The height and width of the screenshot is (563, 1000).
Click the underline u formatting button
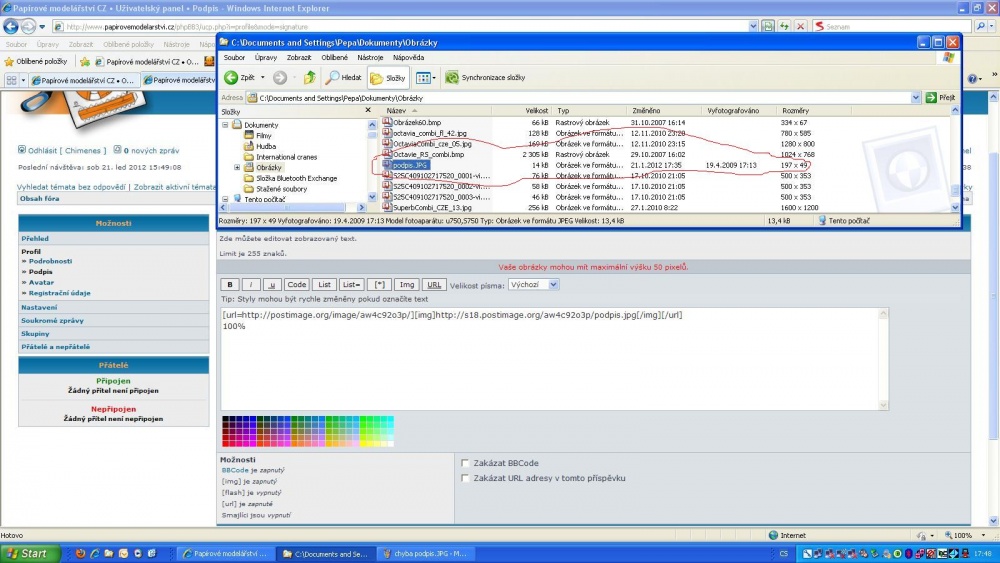(x=272, y=284)
